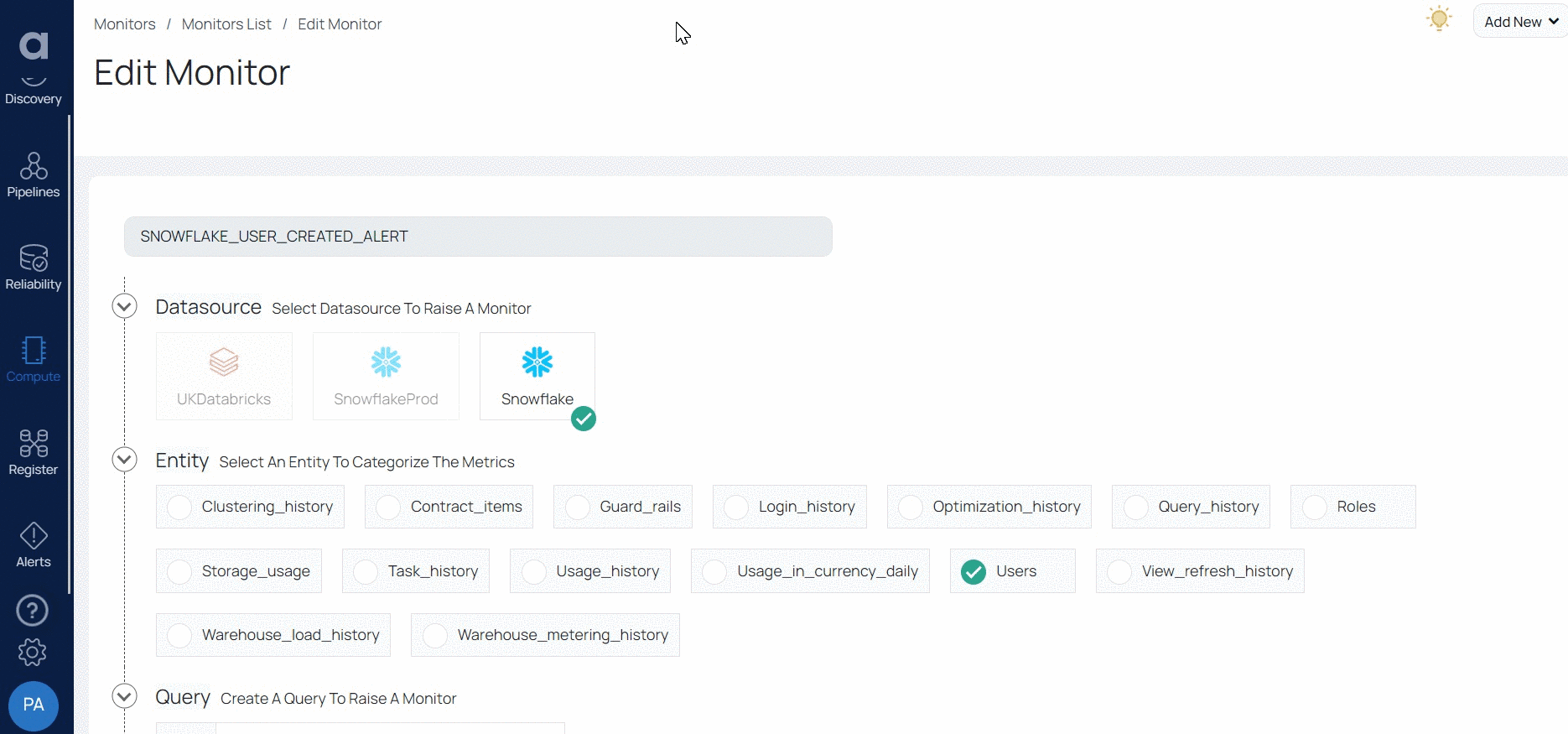Viewport: 1568px width, 734px height.
Task: Select the Snowflake datasource card
Action: coord(537,376)
